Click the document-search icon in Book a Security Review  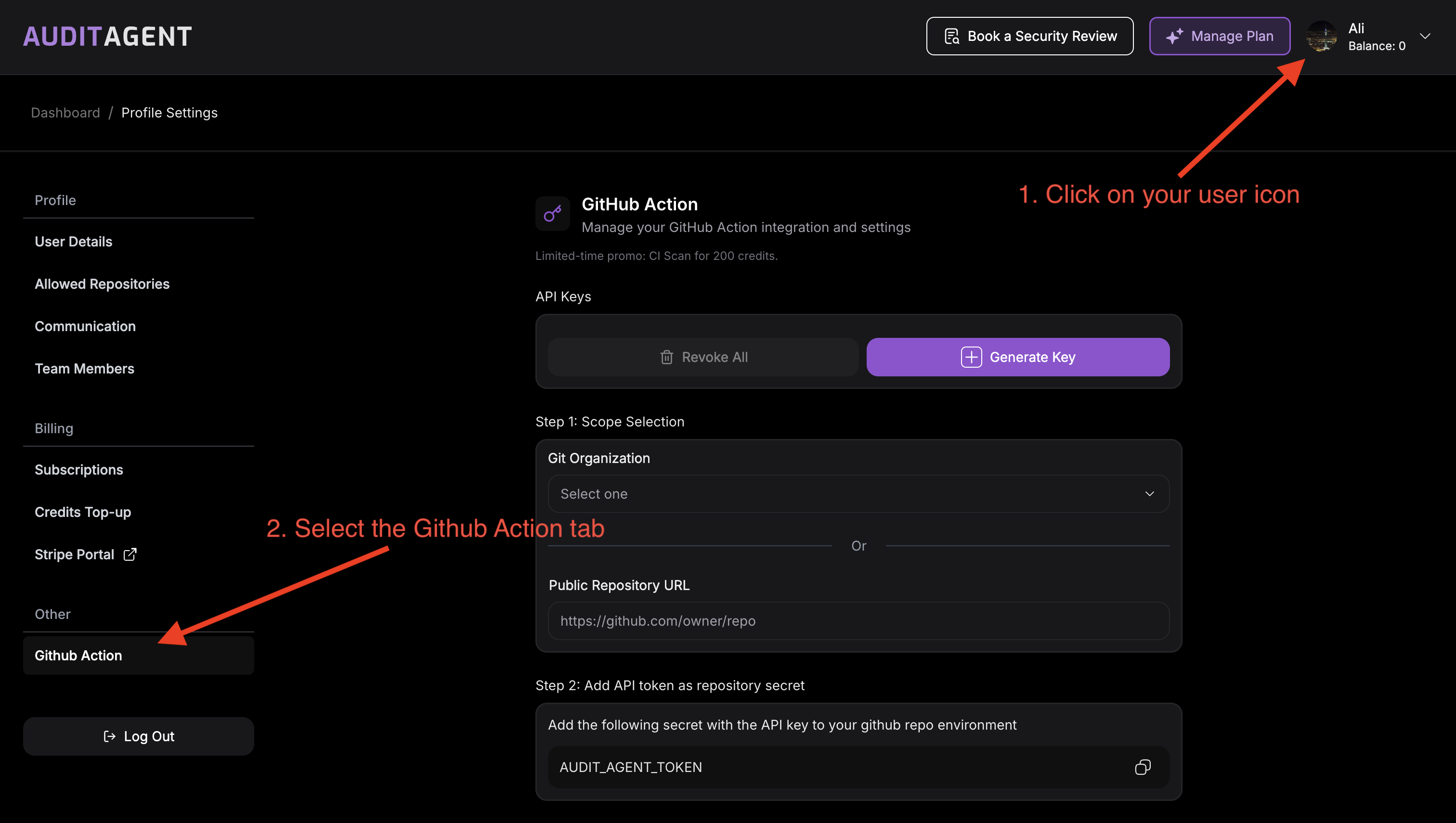[x=952, y=36]
